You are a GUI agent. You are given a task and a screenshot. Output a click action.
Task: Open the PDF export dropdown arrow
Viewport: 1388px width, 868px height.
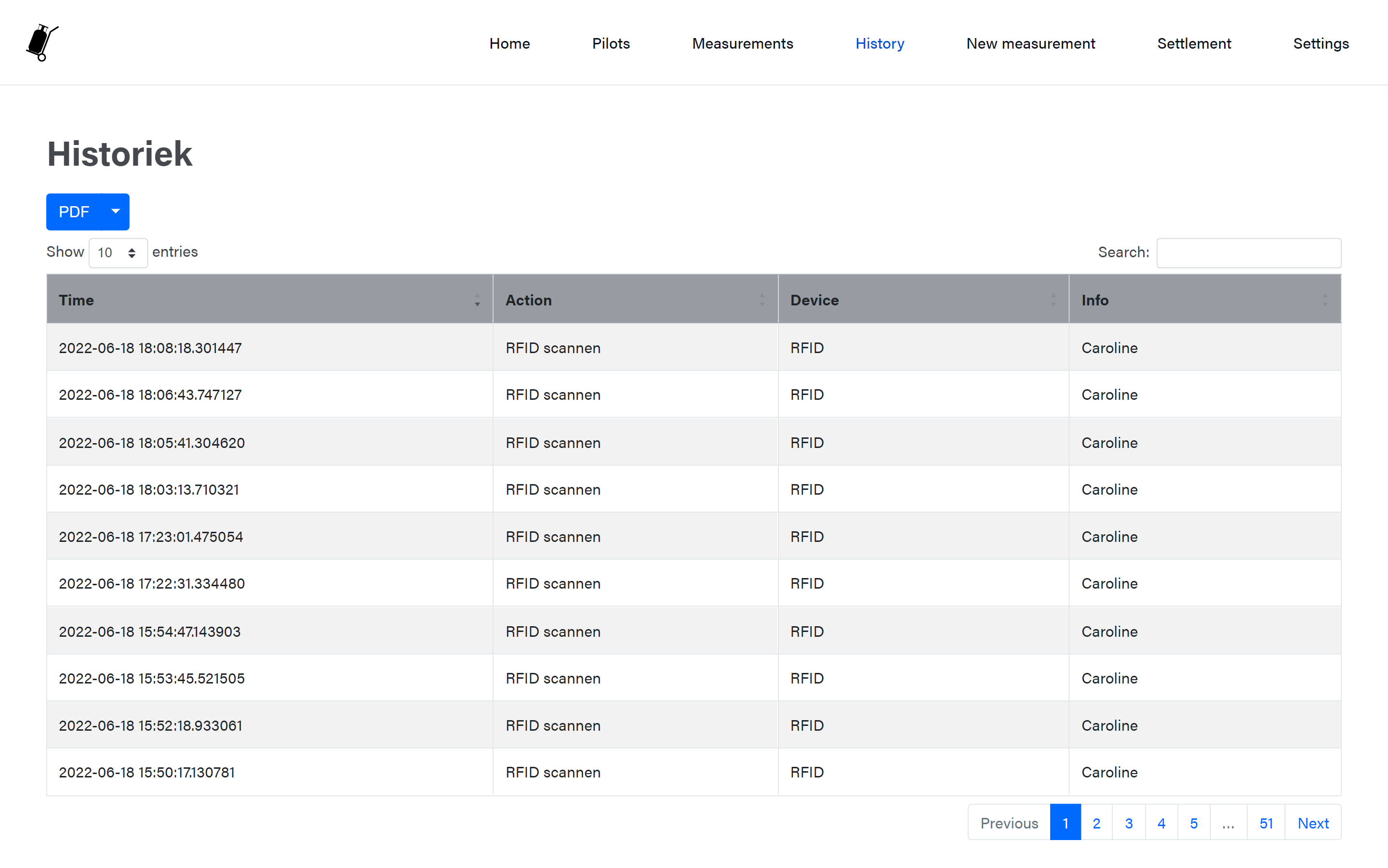pos(116,211)
